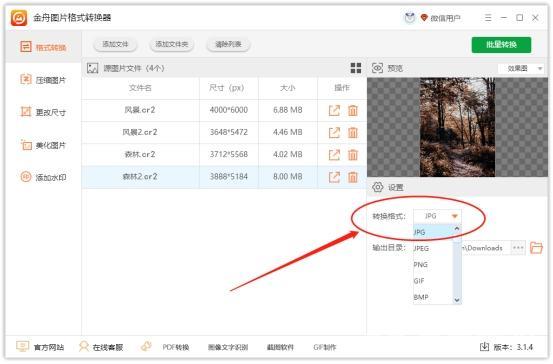Image resolution: width=553 pixels, height=364 pixels.
Task: Click trash icon for 风景2.cr2
Action: point(353,133)
